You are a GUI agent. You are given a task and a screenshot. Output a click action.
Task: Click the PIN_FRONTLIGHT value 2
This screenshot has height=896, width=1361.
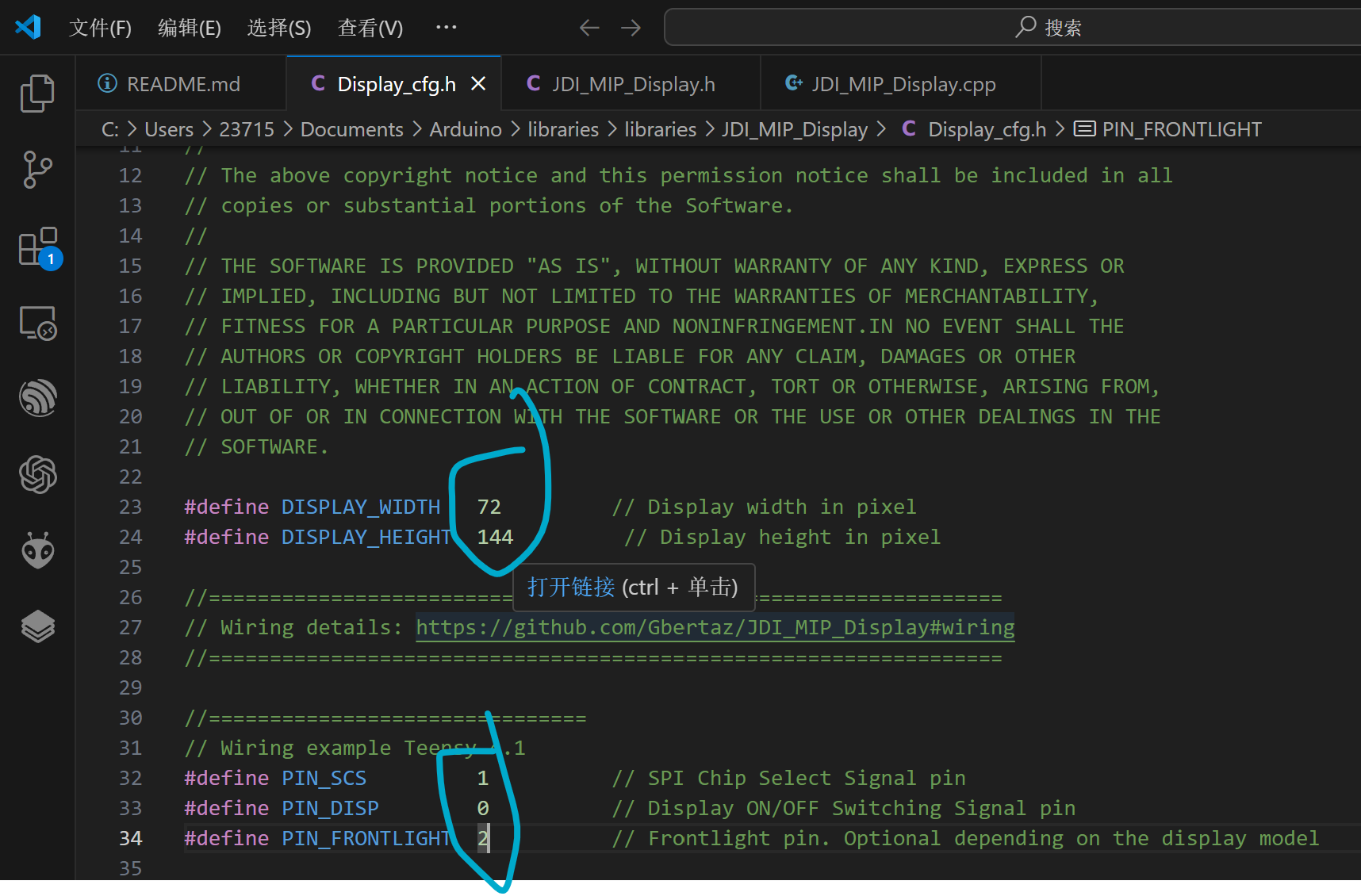(483, 838)
